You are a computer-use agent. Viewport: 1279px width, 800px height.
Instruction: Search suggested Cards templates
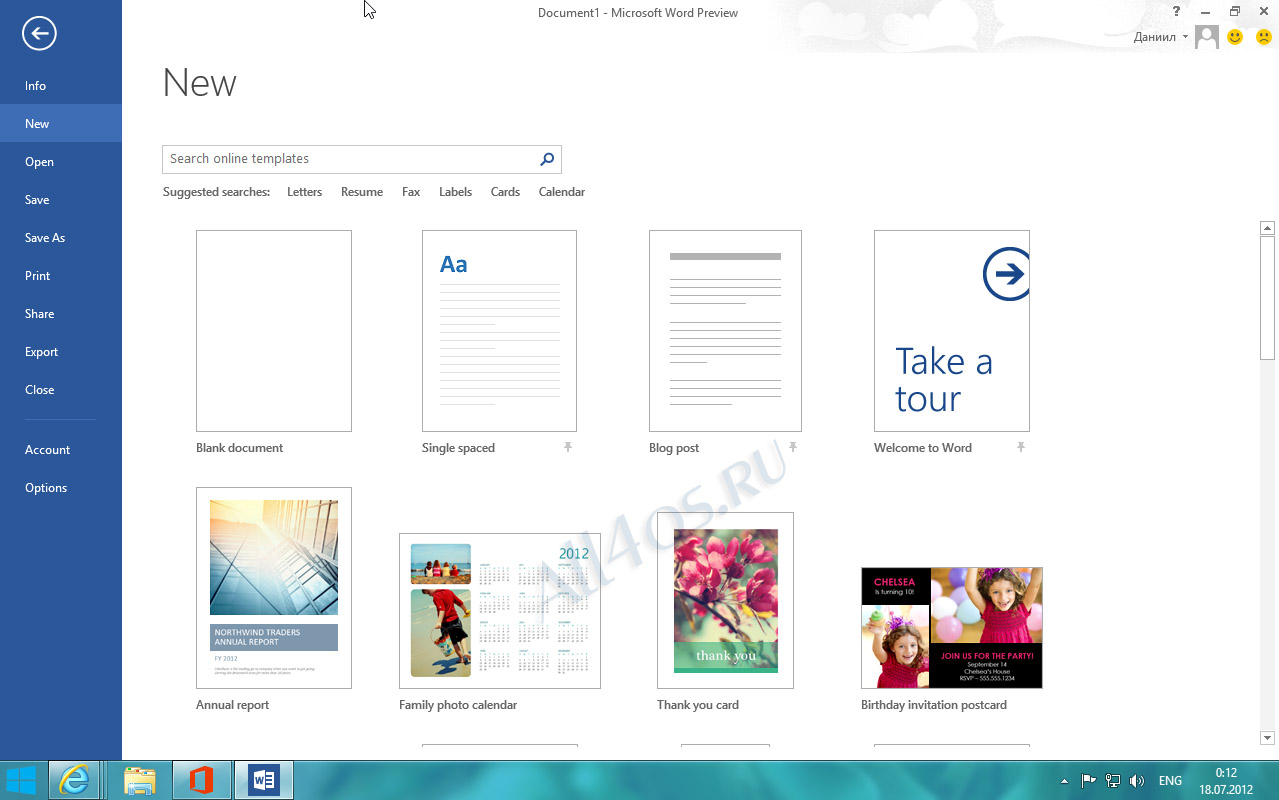coord(505,192)
